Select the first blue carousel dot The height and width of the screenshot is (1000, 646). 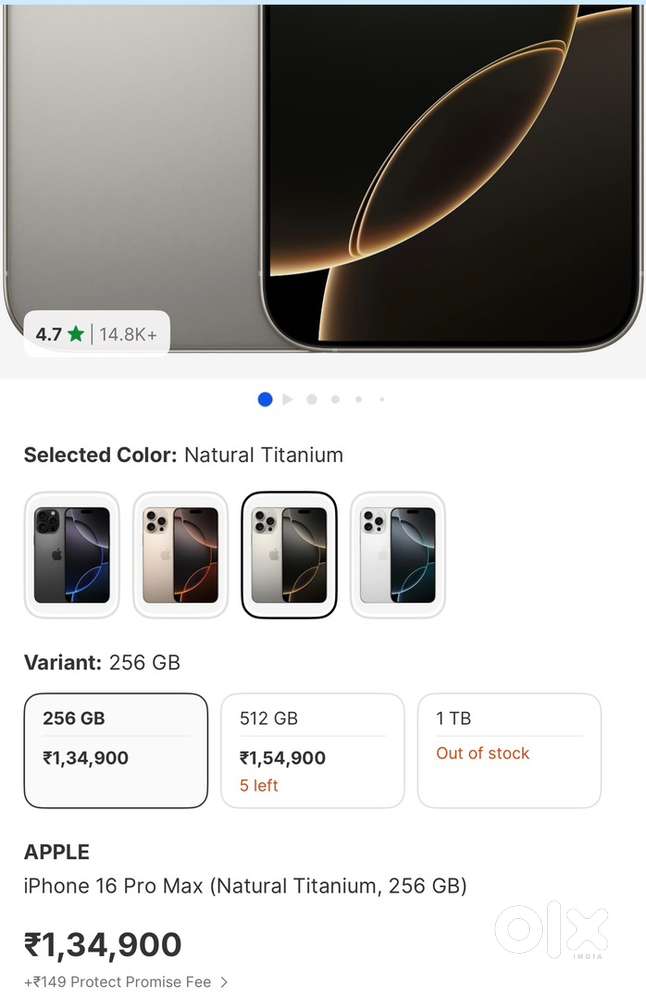click(x=265, y=399)
